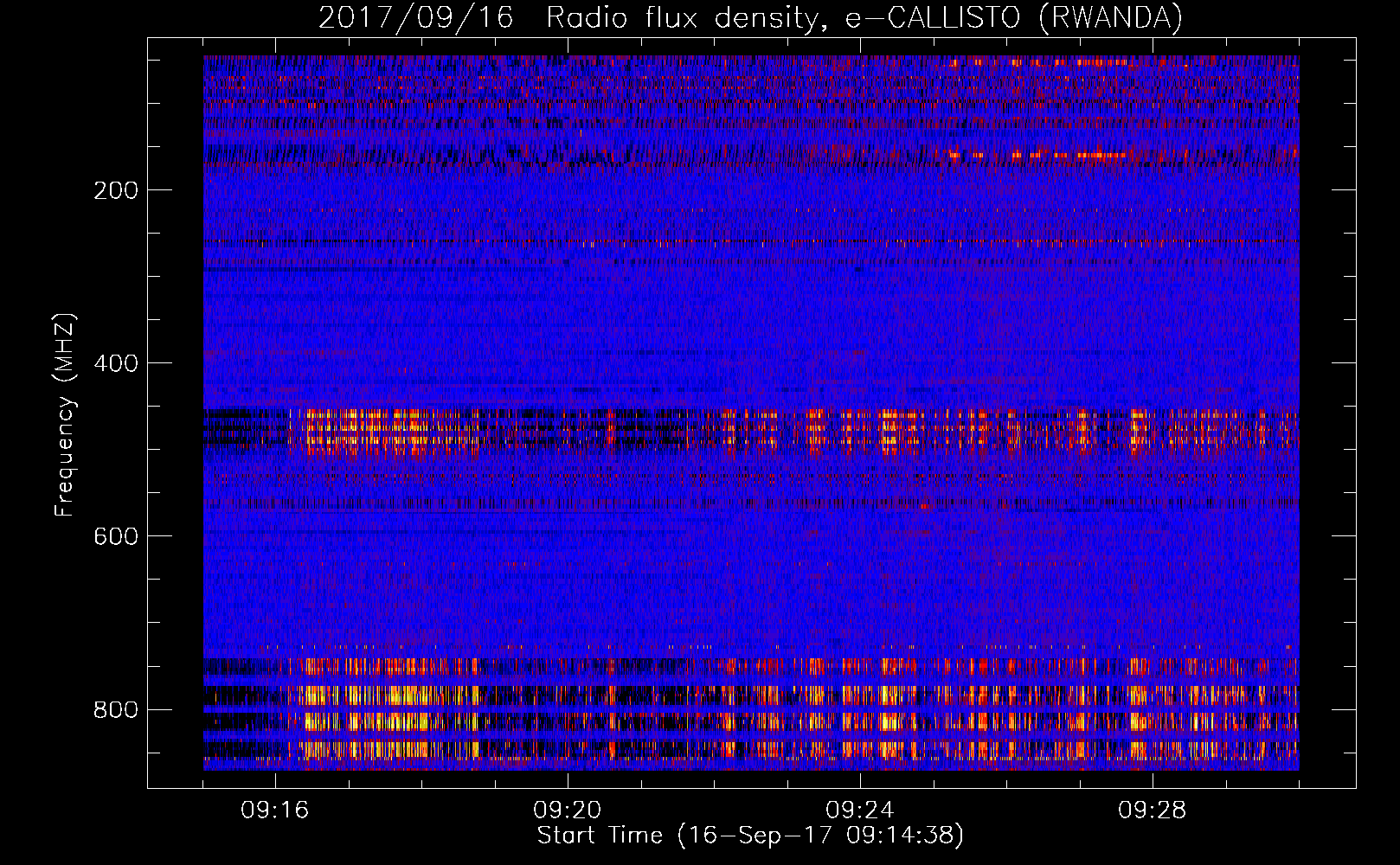
Task: Click the plot title 'Radio flux density, e-CALLISTO (RWANDA)'
Action: tap(864, 18)
